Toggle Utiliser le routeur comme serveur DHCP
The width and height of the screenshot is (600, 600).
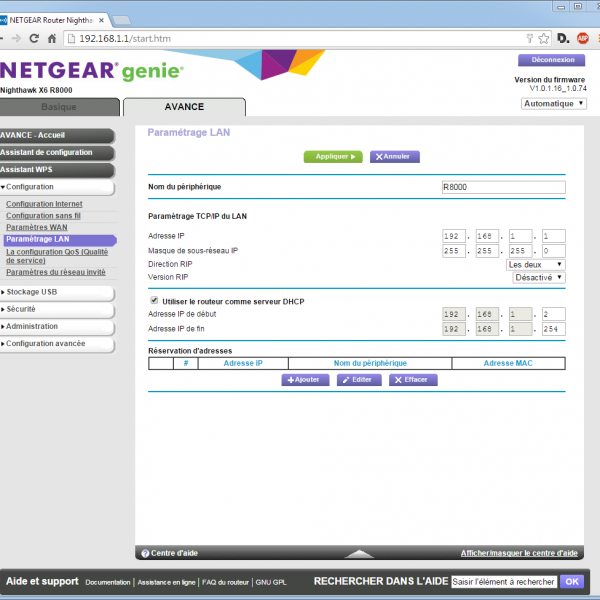pos(154,300)
